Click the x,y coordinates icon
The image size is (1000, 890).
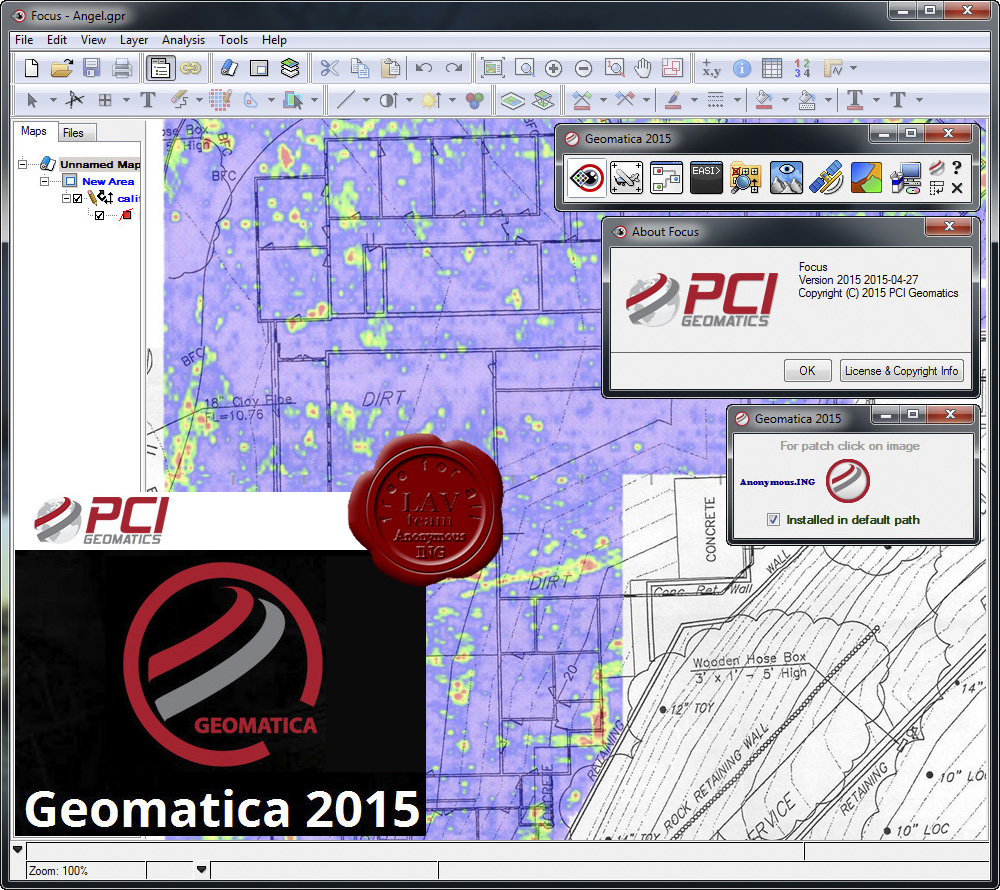point(711,68)
